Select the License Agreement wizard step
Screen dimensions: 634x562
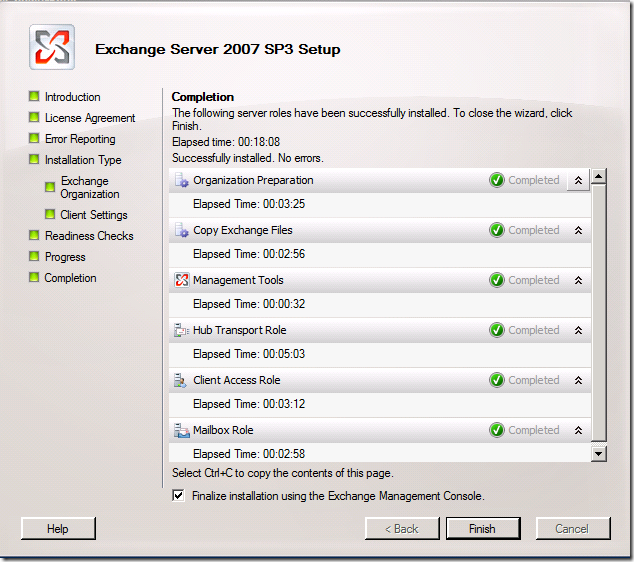[90, 118]
